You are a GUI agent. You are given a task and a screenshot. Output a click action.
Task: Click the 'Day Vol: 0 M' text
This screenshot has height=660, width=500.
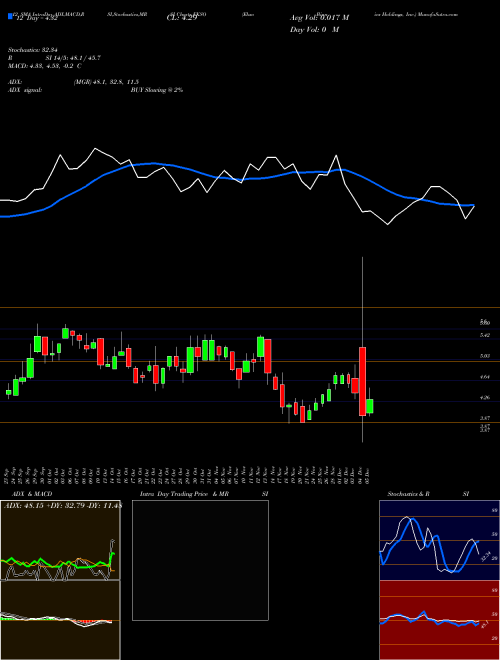coord(314,30)
